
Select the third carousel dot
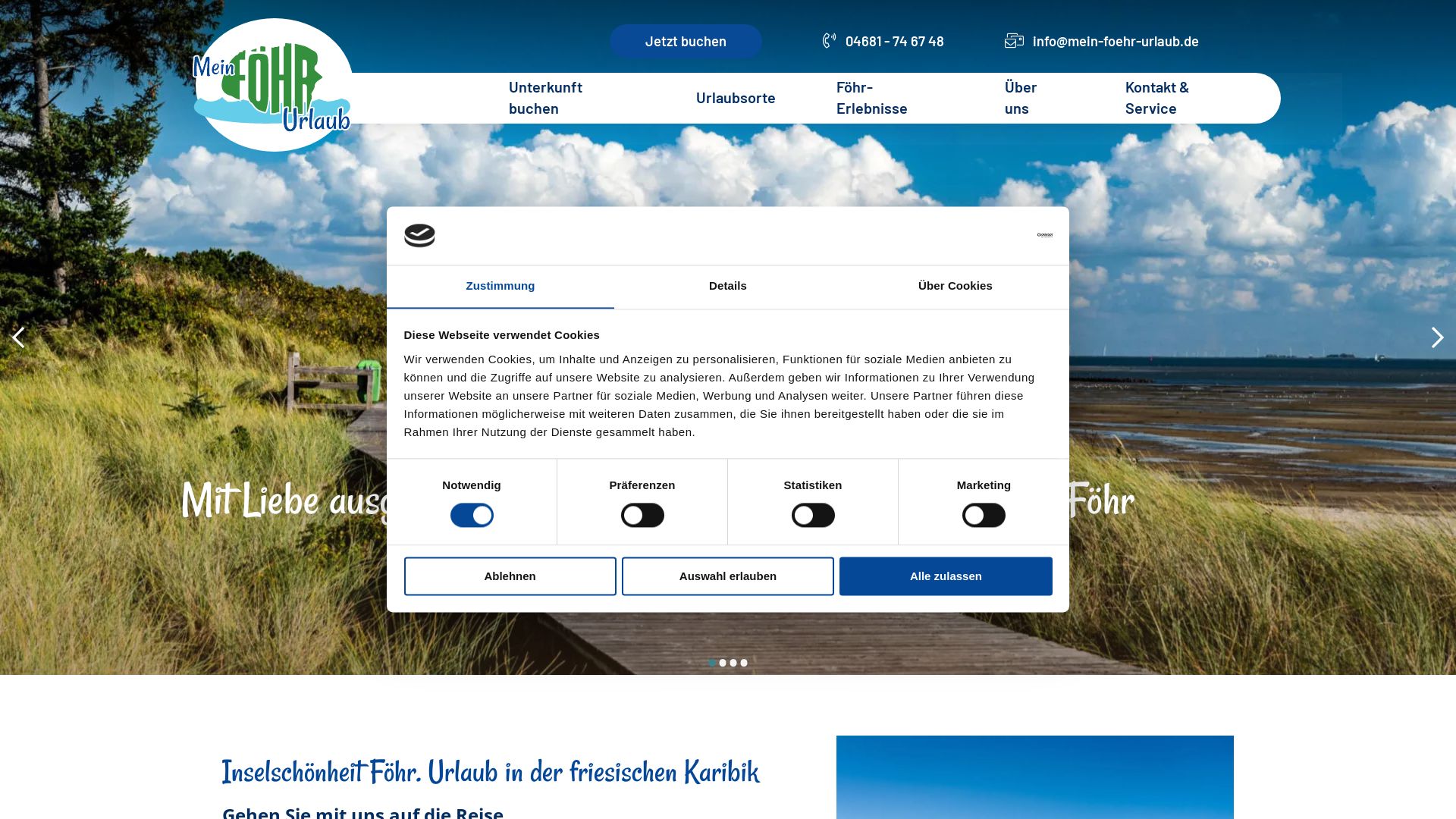tap(733, 663)
